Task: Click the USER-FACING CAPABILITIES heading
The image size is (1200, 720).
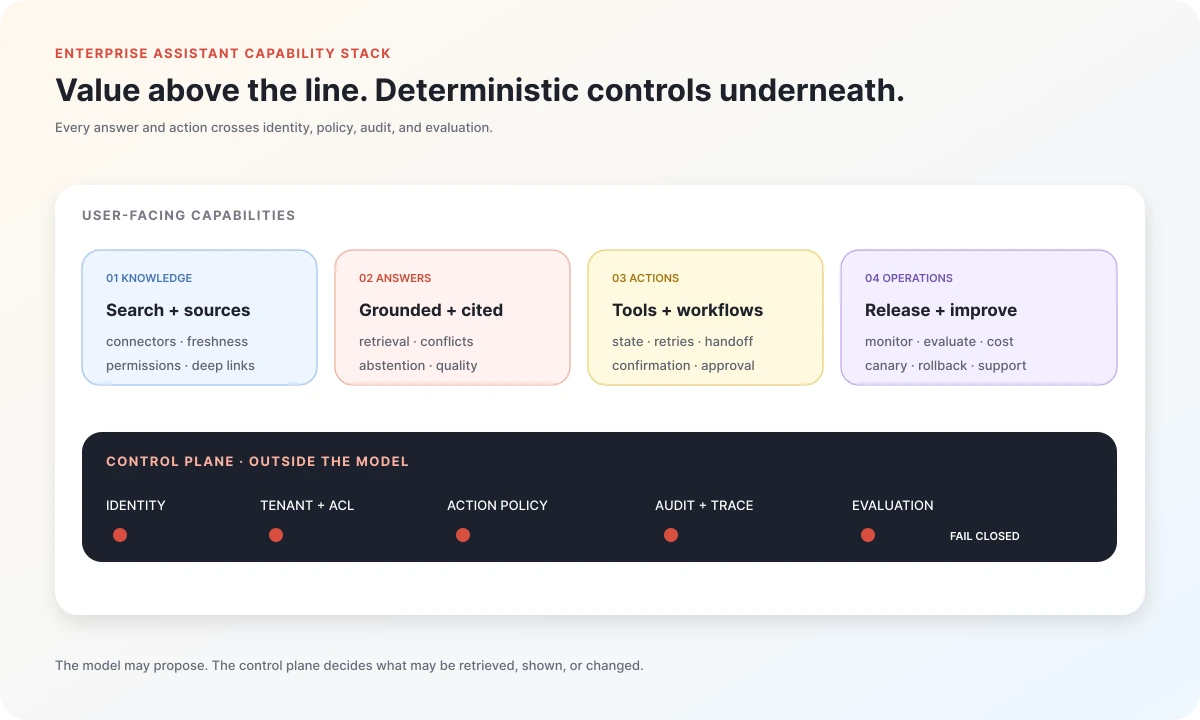Action: click(x=189, y=215)
